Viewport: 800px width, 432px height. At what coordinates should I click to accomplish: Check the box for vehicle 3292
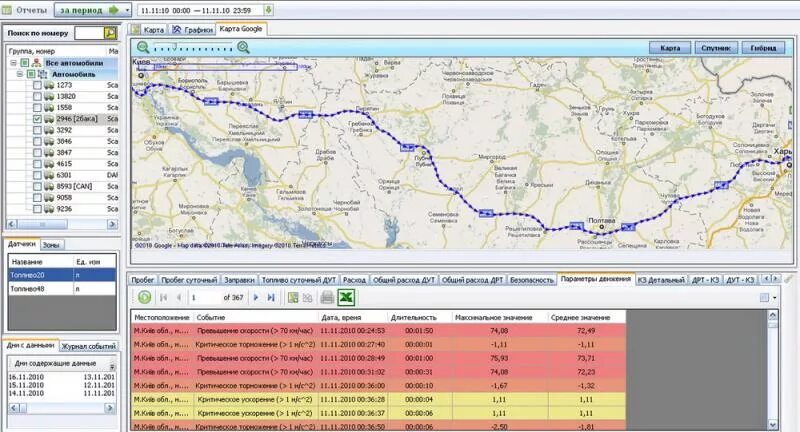click(x=37, y=130)
